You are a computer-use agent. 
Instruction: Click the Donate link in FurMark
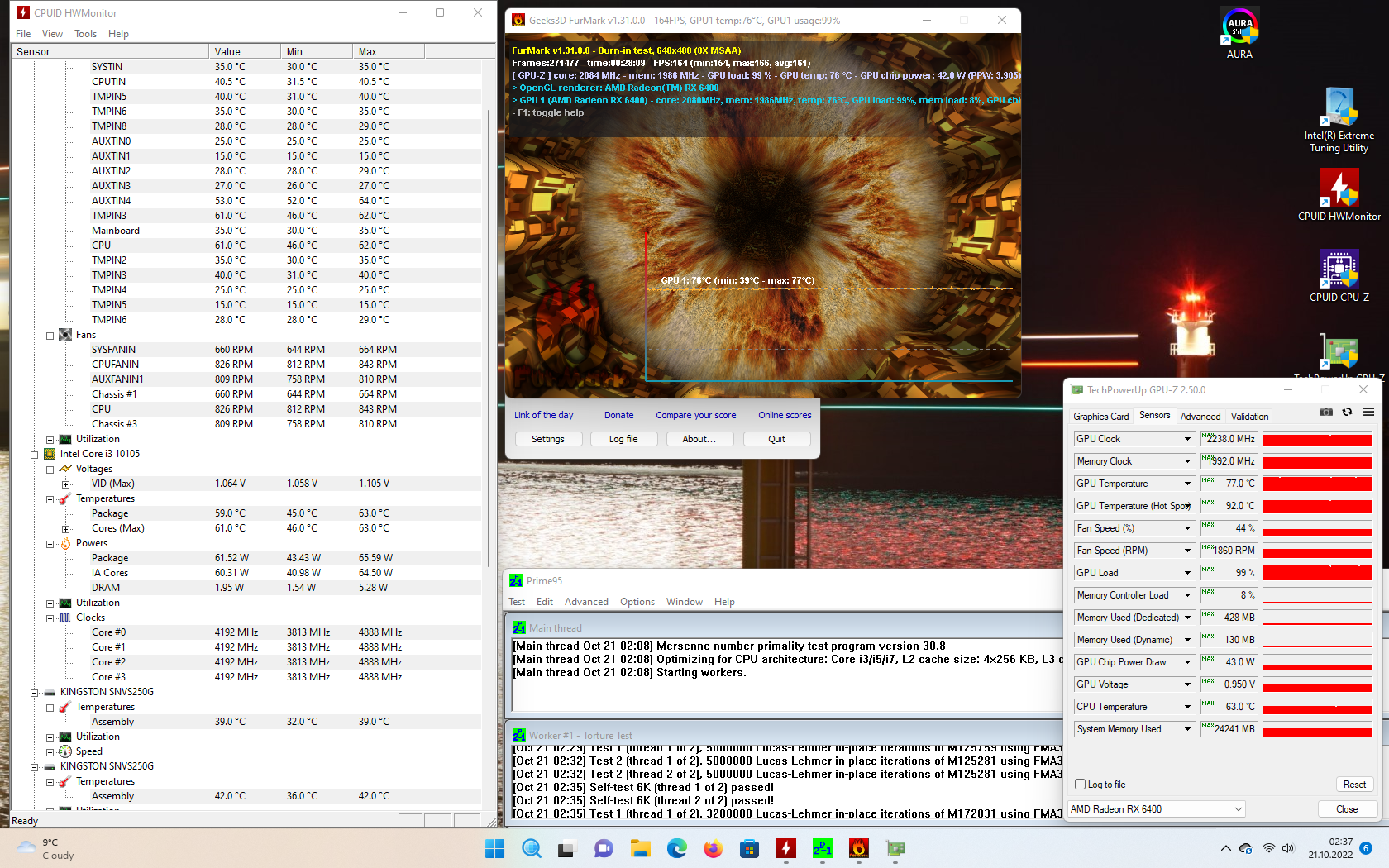click(x=618, y=415)
